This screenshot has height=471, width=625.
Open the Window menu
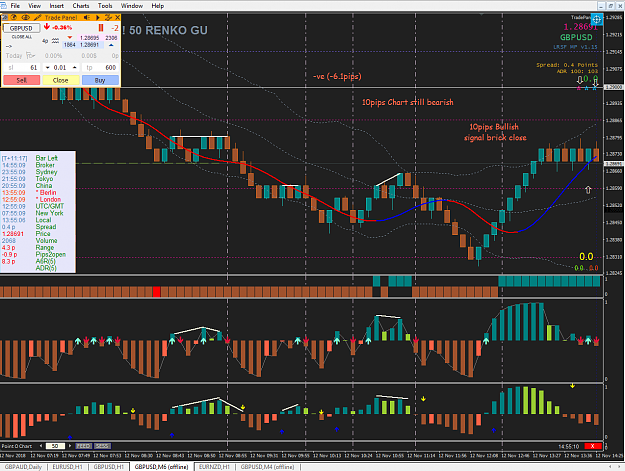pyautogui.click(x=132, y=6)
